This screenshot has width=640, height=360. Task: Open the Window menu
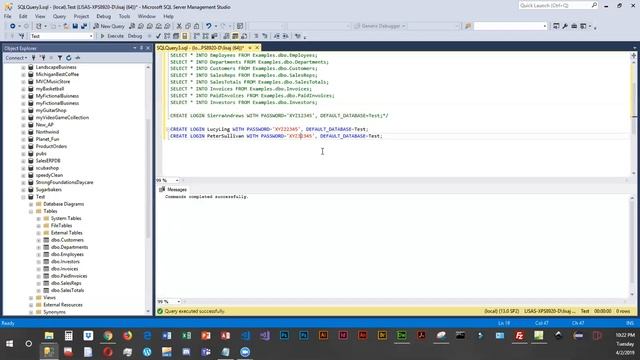point(147,16)
